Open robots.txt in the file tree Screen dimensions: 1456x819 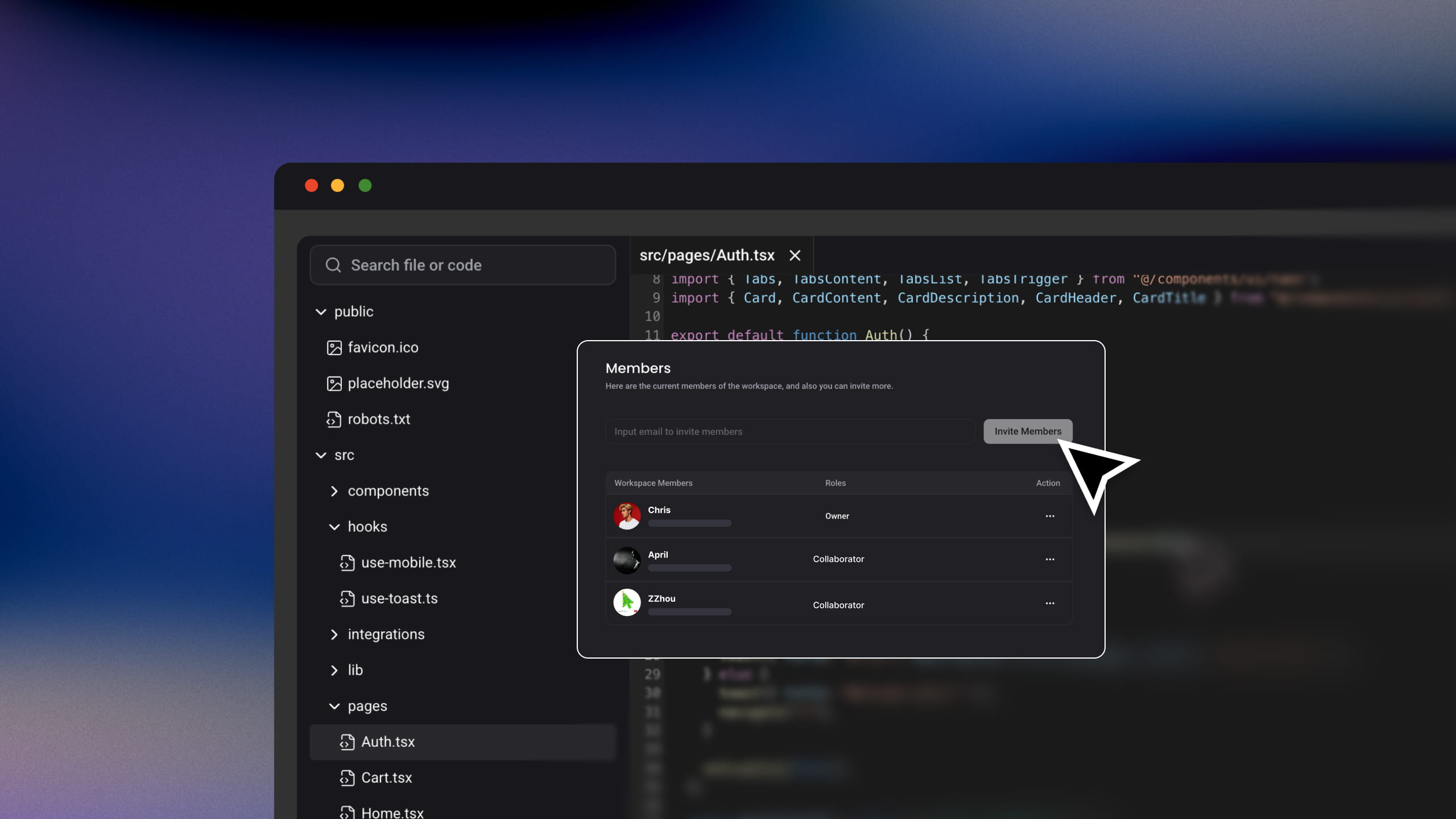click(379, 419)
